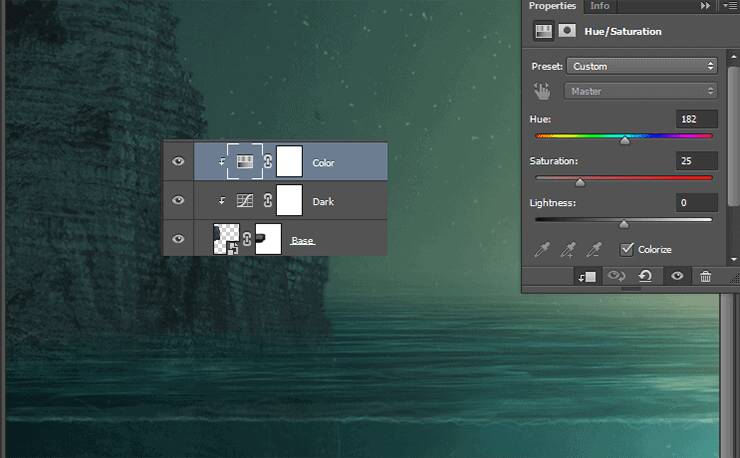Viewport: 740px width, 458px height.
Task: Click the Hue value field showing 182
Action: (x=697, y=119)
